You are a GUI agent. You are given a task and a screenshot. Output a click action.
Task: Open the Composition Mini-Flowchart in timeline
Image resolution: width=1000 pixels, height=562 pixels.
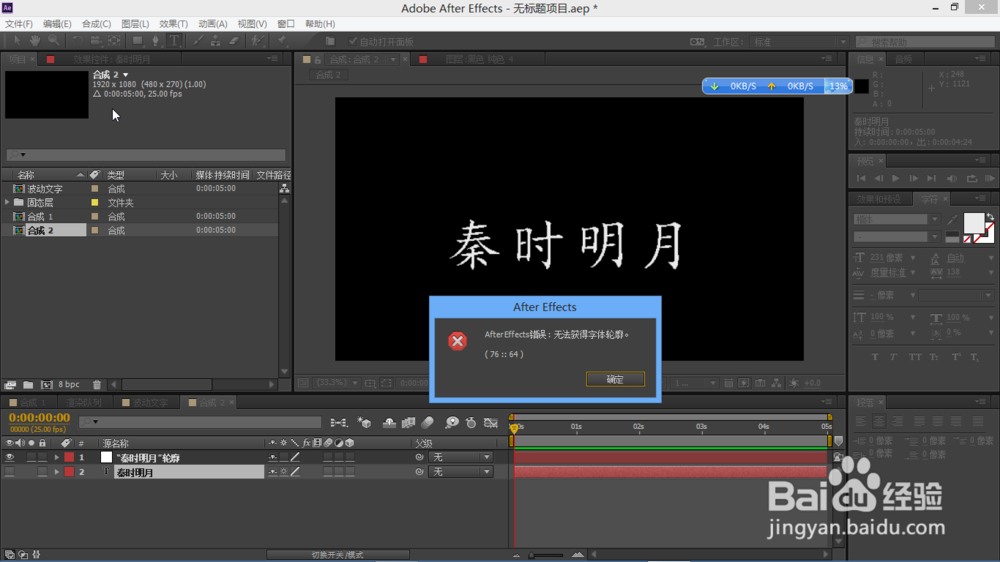click(339, 422)
